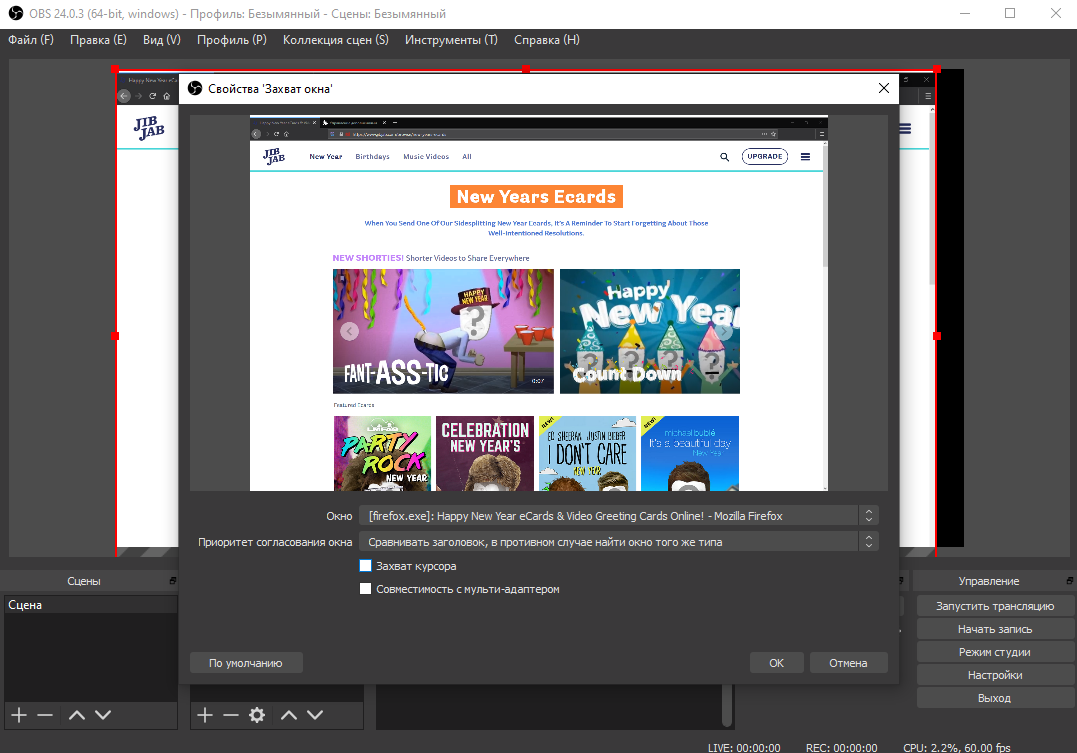
Task: Click the JibJab logo in dialog preview
Action: [274, 156]
